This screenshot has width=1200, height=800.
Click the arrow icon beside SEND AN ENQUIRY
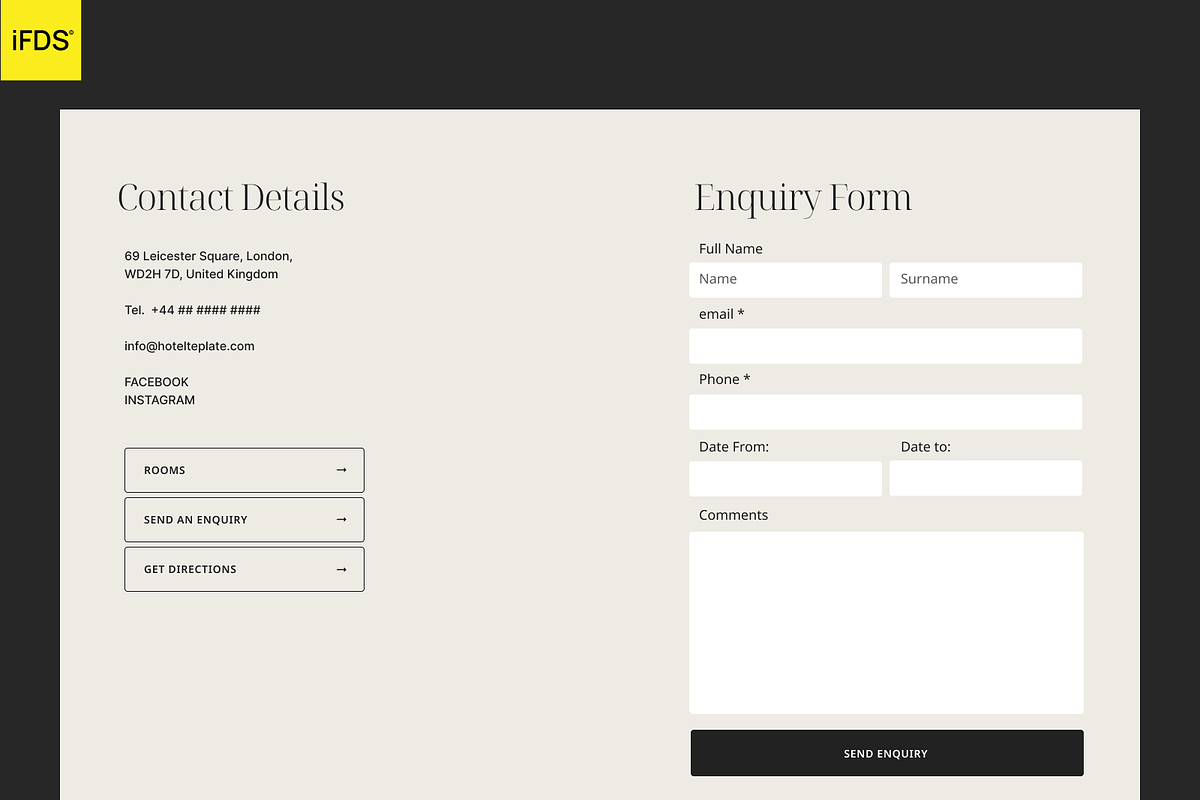341,520
